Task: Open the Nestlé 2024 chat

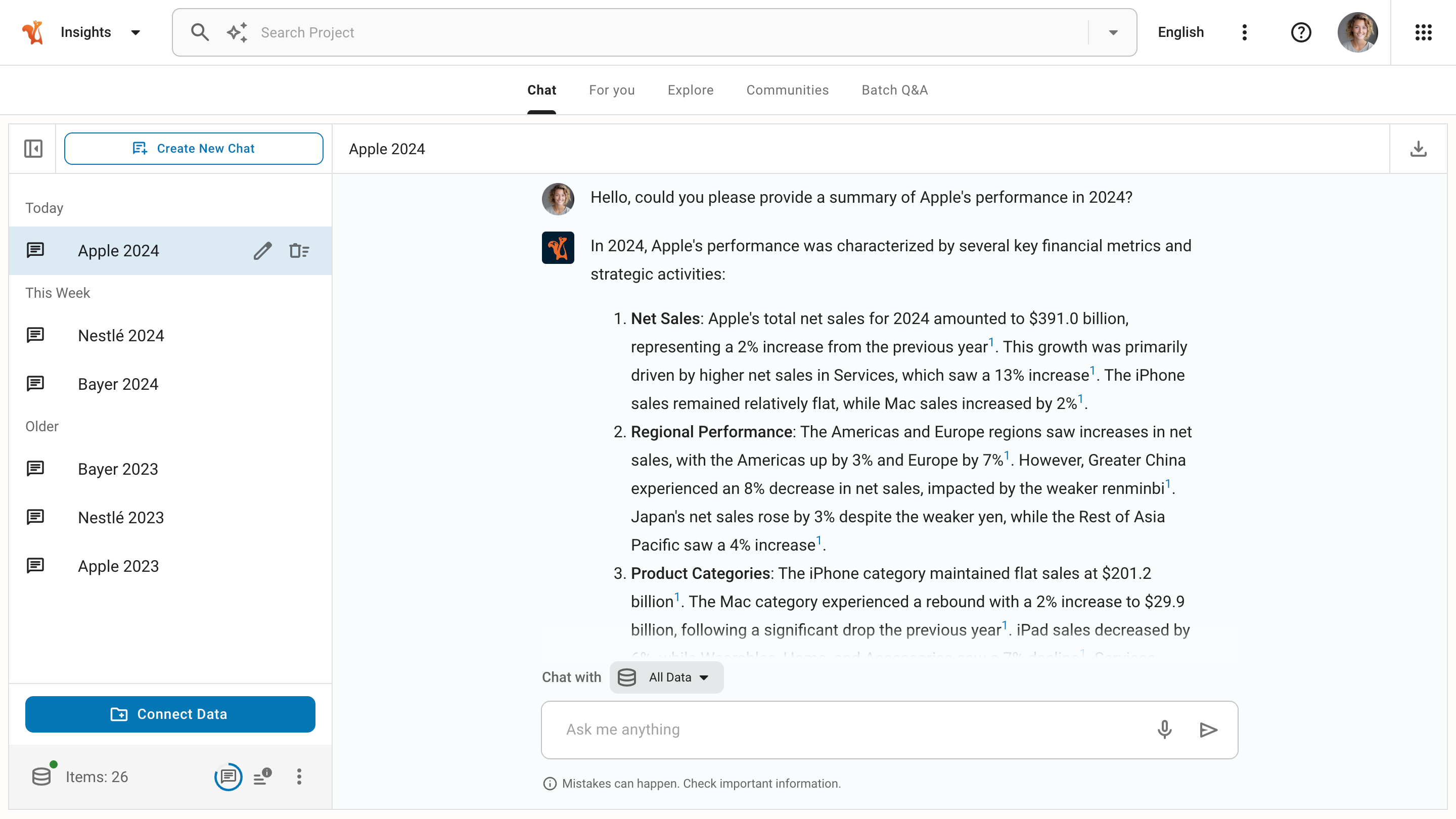Action: tap(170, 336)
